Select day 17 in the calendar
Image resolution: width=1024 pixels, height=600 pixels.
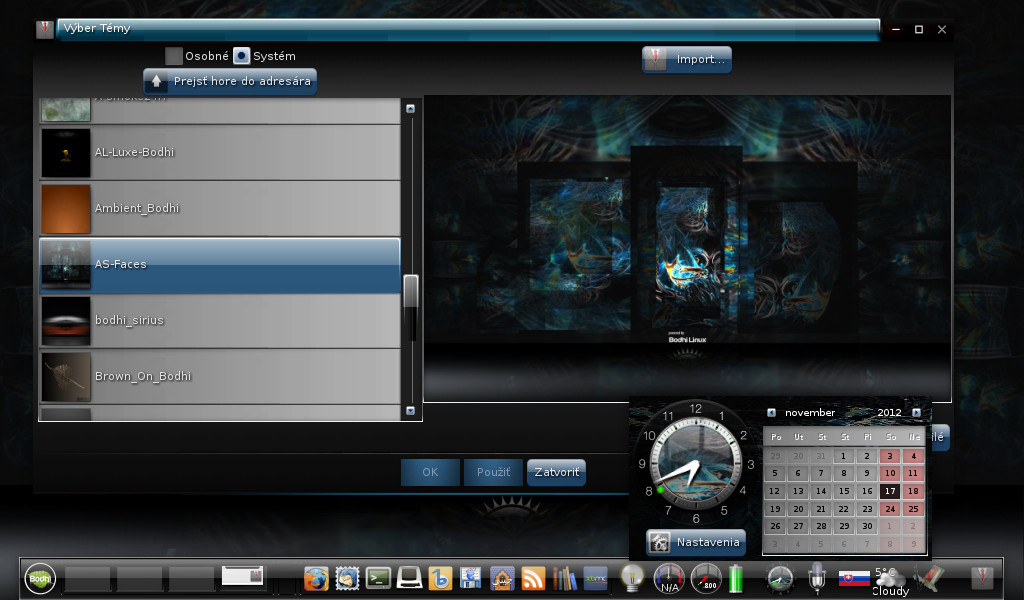click(889, 491)
